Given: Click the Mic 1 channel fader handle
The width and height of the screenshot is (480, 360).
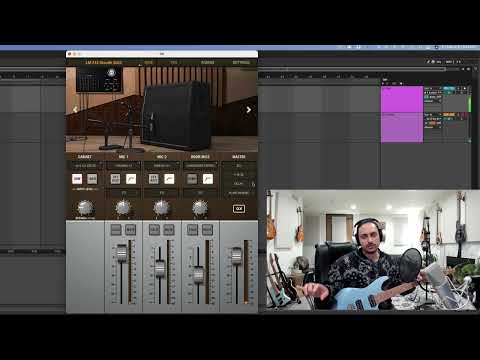Looking at the screenshot, I should coord(122,252).
